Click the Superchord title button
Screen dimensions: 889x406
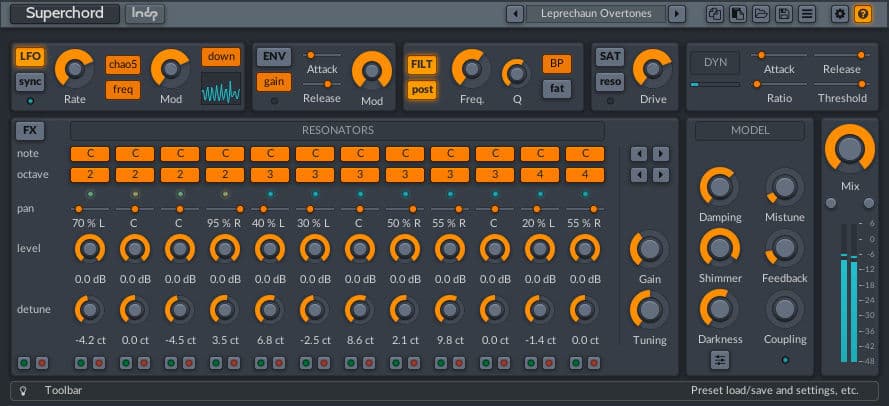pos(65,14)
